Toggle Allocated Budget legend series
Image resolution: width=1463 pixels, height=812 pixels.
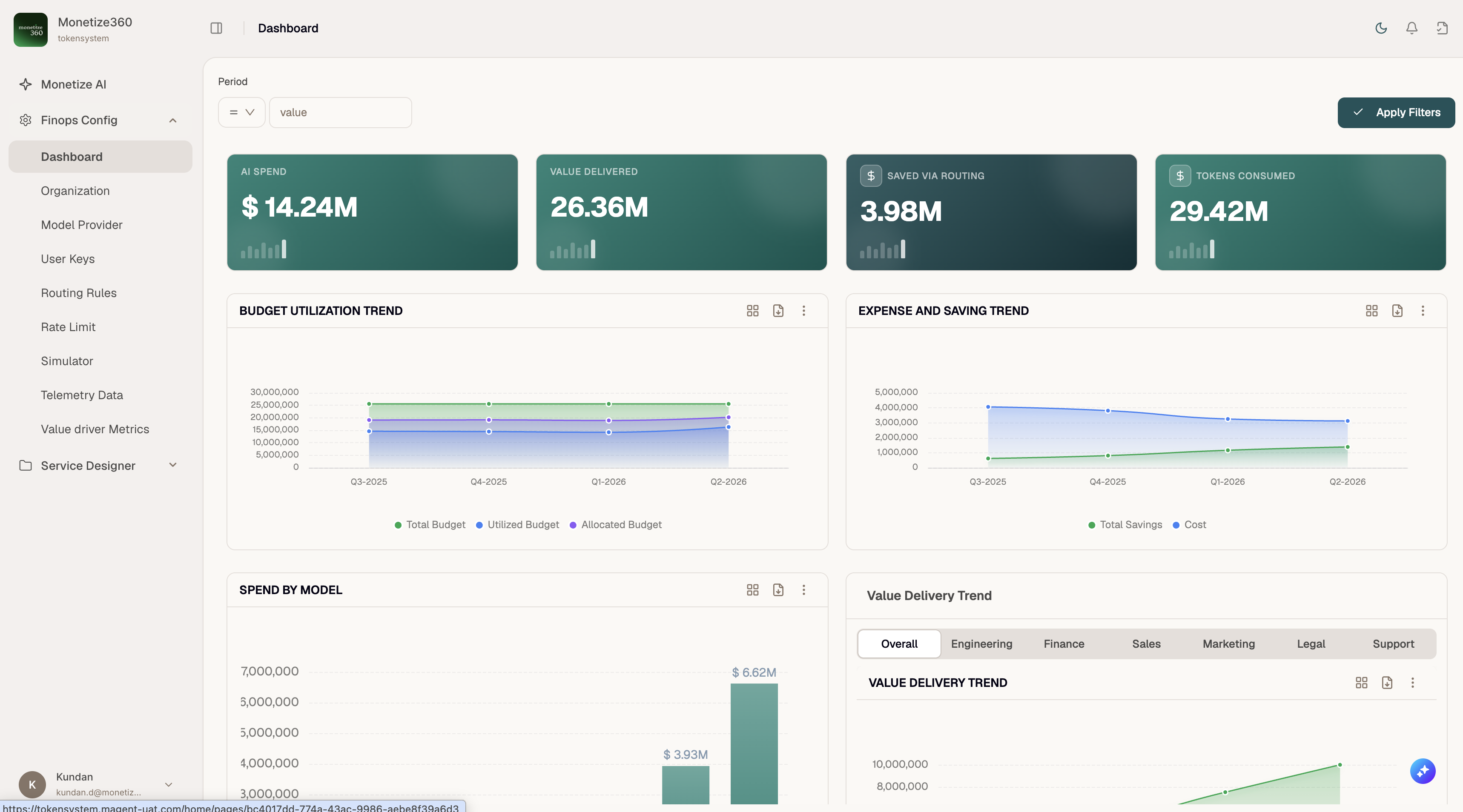tap(616, 525)
